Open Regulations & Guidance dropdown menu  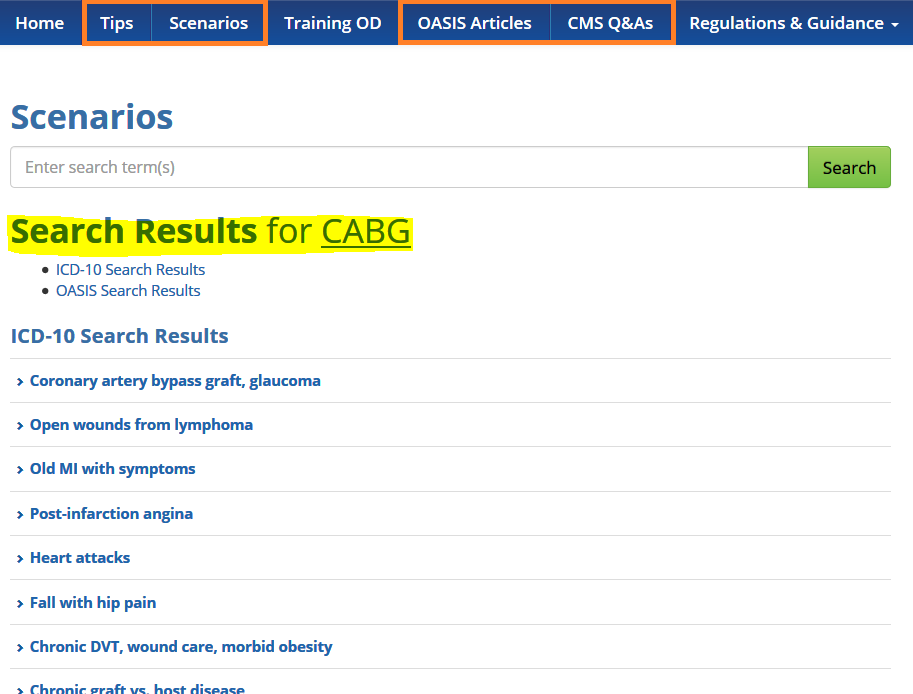pyautogui.click(x=793, y=23)
